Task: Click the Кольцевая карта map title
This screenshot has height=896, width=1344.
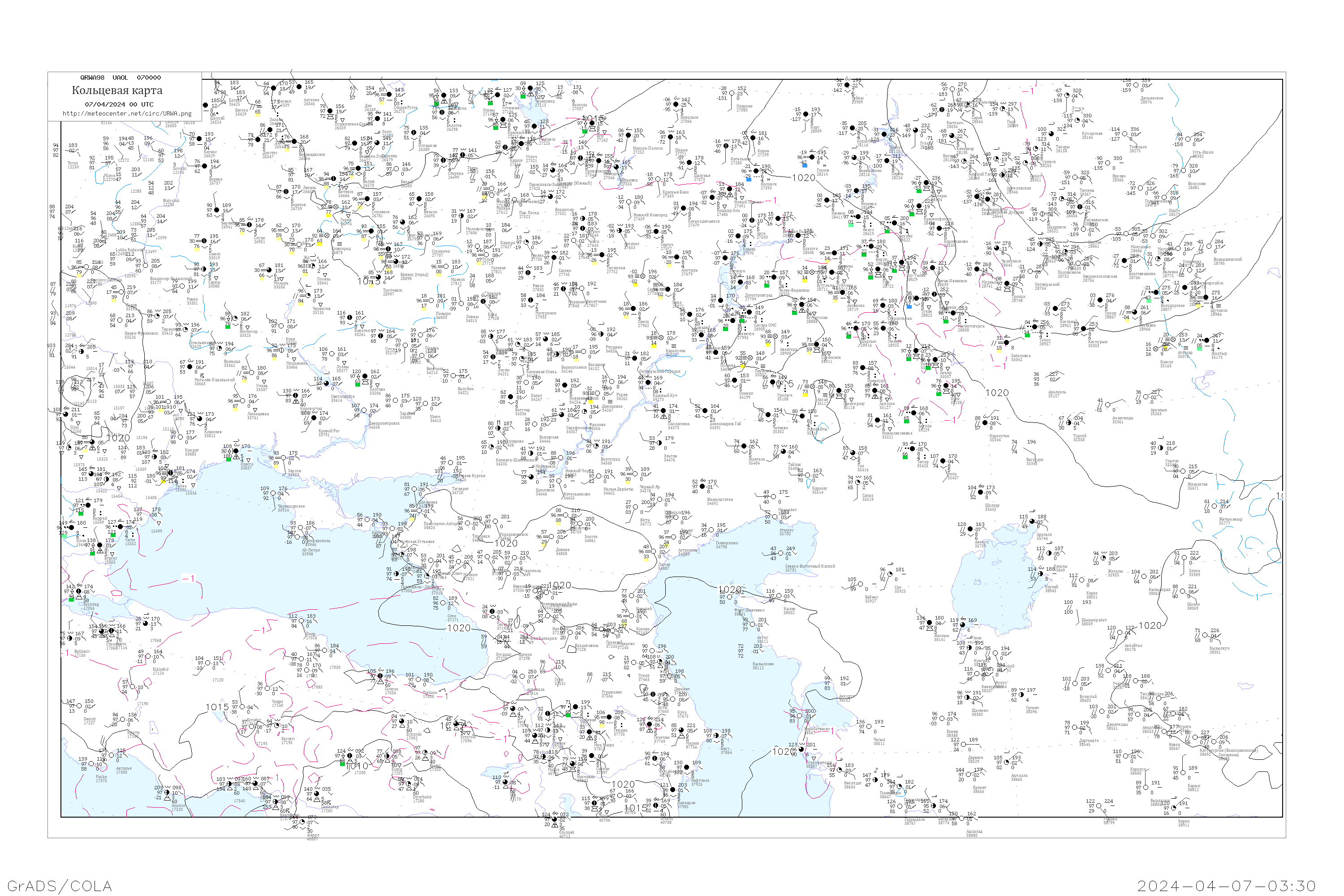Action: [117, 90]
